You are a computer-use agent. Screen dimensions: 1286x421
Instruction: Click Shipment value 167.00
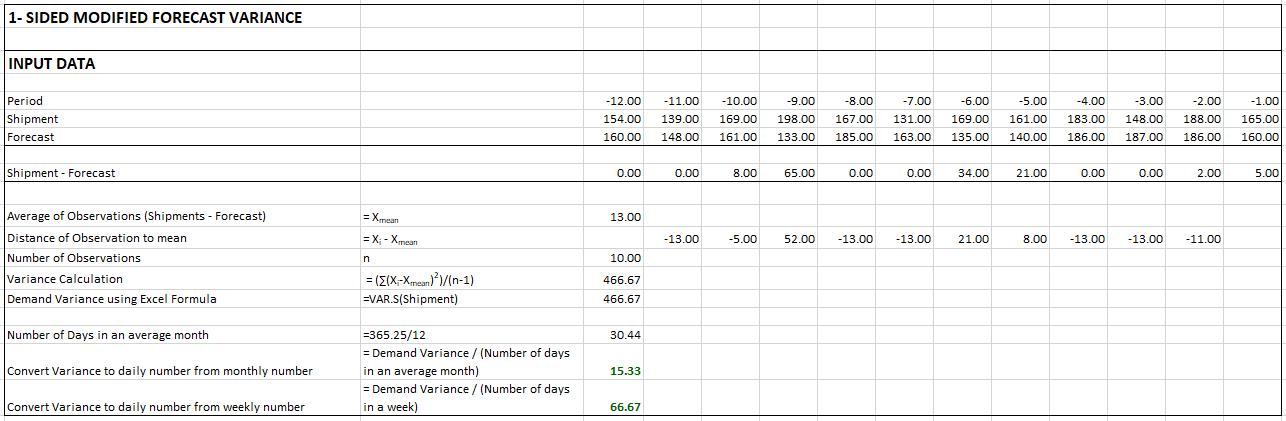pos(846,119)
